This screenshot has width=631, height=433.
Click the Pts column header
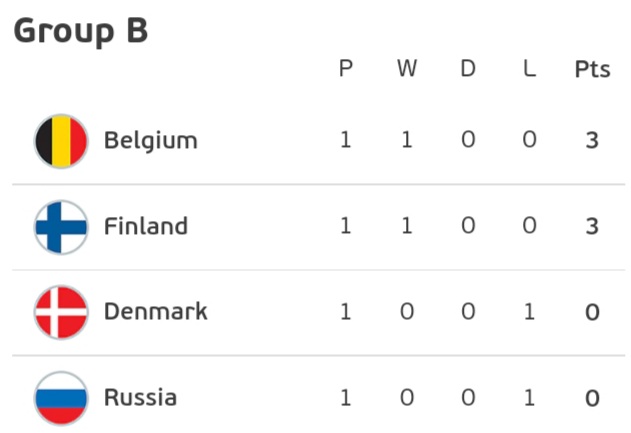point(592,70)
